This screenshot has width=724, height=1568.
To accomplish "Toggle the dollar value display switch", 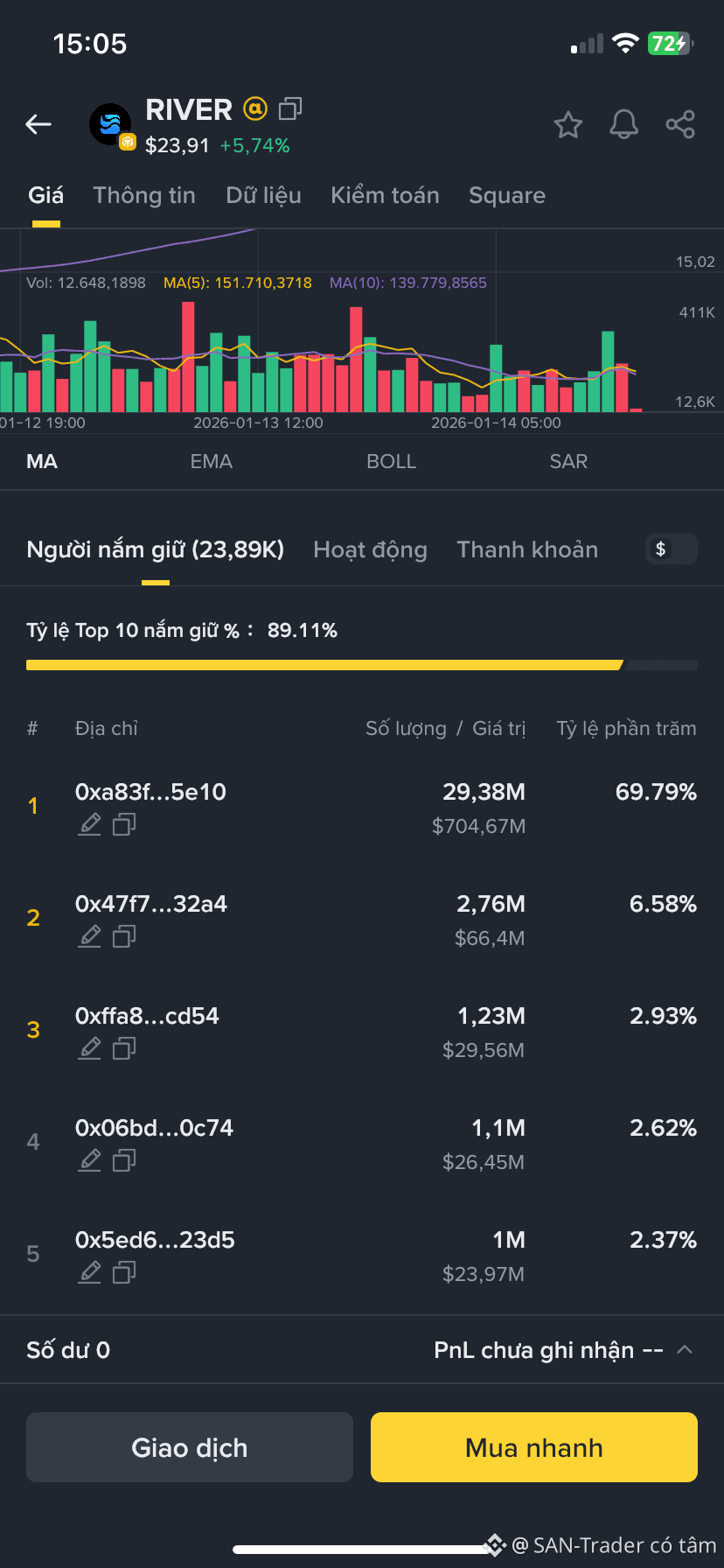I will coord(671,549).
